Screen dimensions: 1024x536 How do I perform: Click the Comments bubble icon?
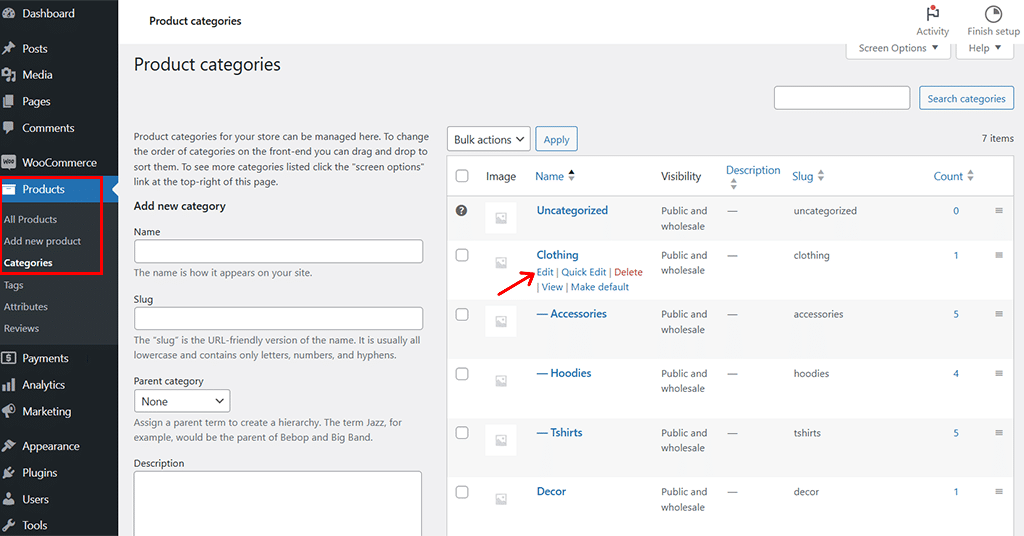(x=8, y=128)
